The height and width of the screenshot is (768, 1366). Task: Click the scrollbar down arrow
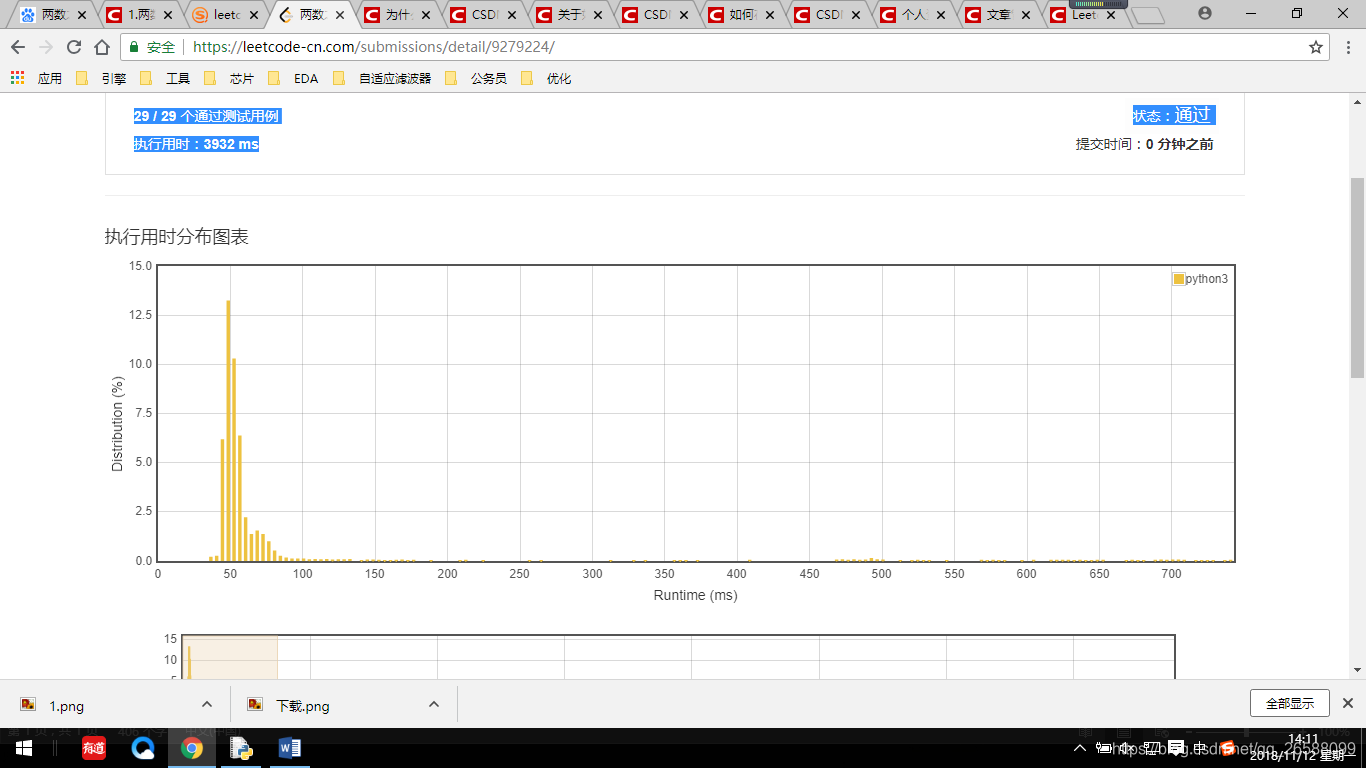1357,670
